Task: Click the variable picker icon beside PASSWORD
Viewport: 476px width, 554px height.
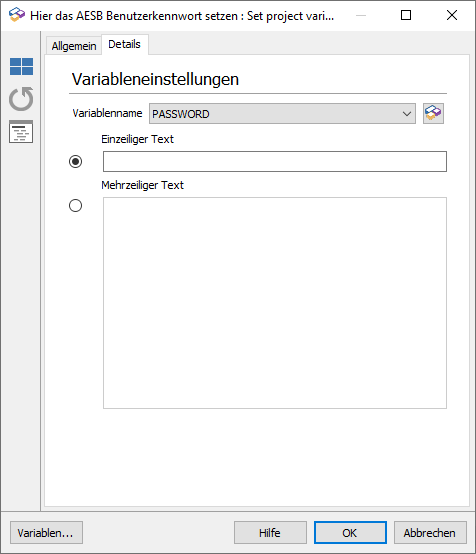Action: [433, 113]
